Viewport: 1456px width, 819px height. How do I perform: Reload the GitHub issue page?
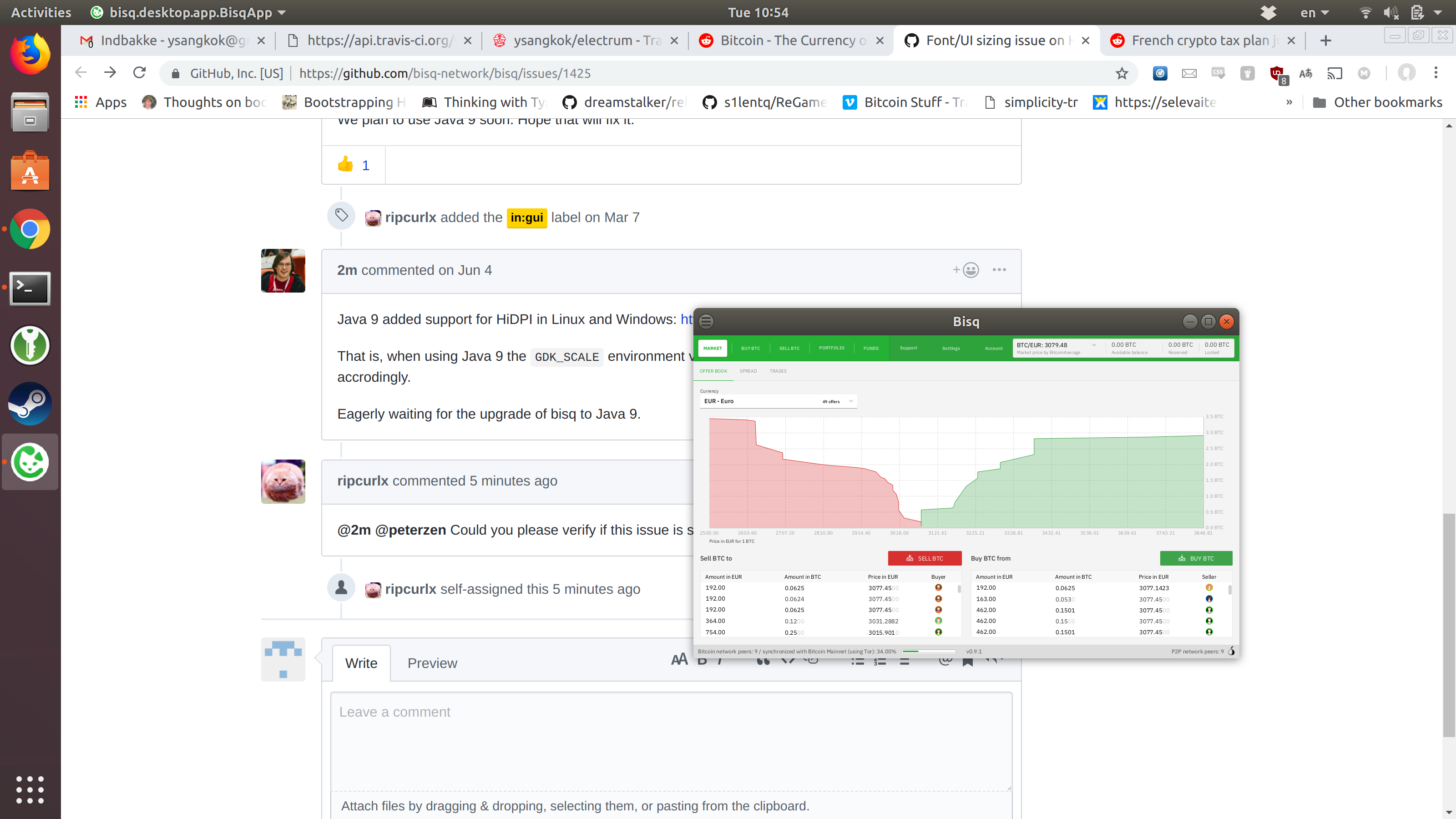click(x=140, y=73)
